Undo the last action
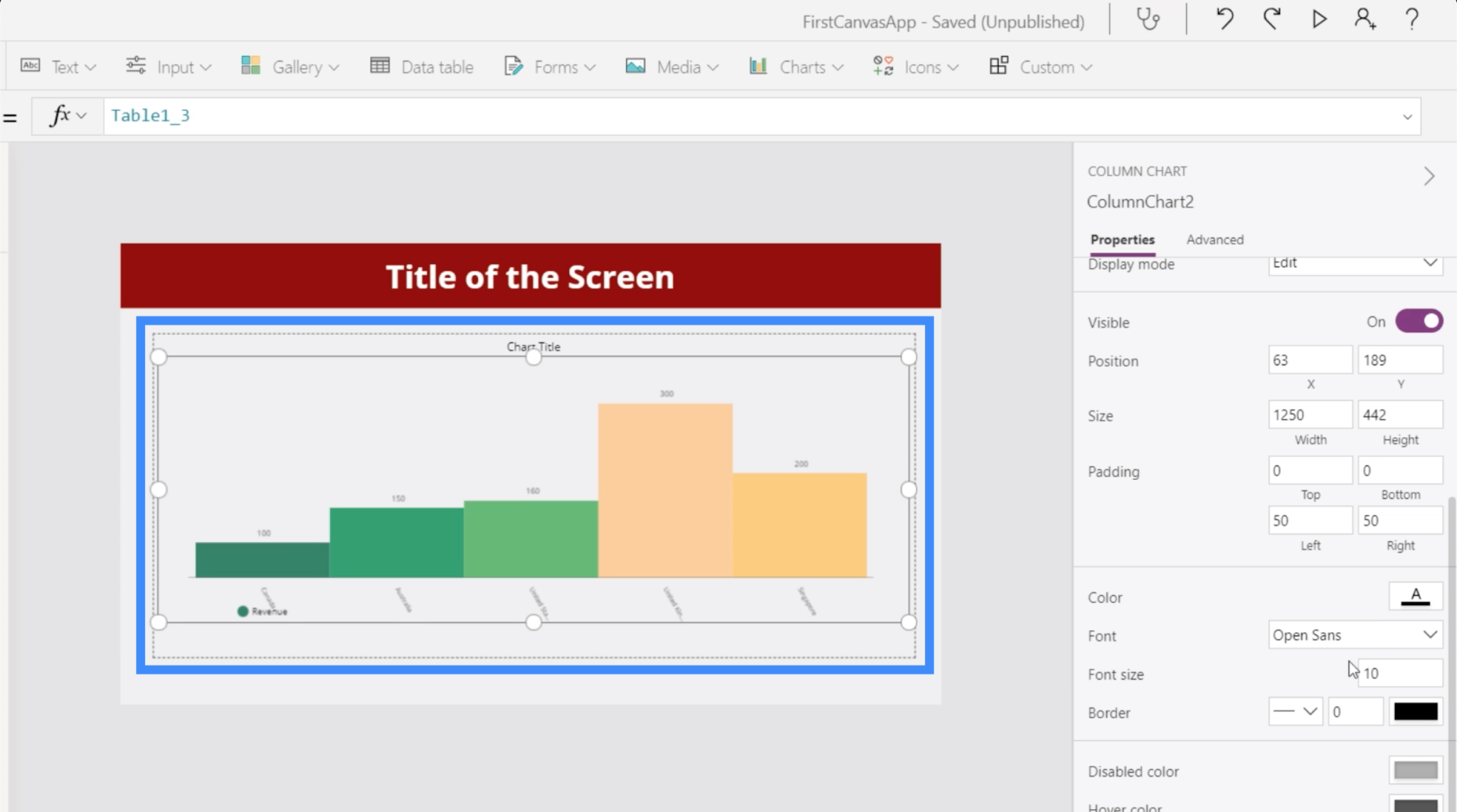This screenshot has height=812, width=1457. (1224, 19)
